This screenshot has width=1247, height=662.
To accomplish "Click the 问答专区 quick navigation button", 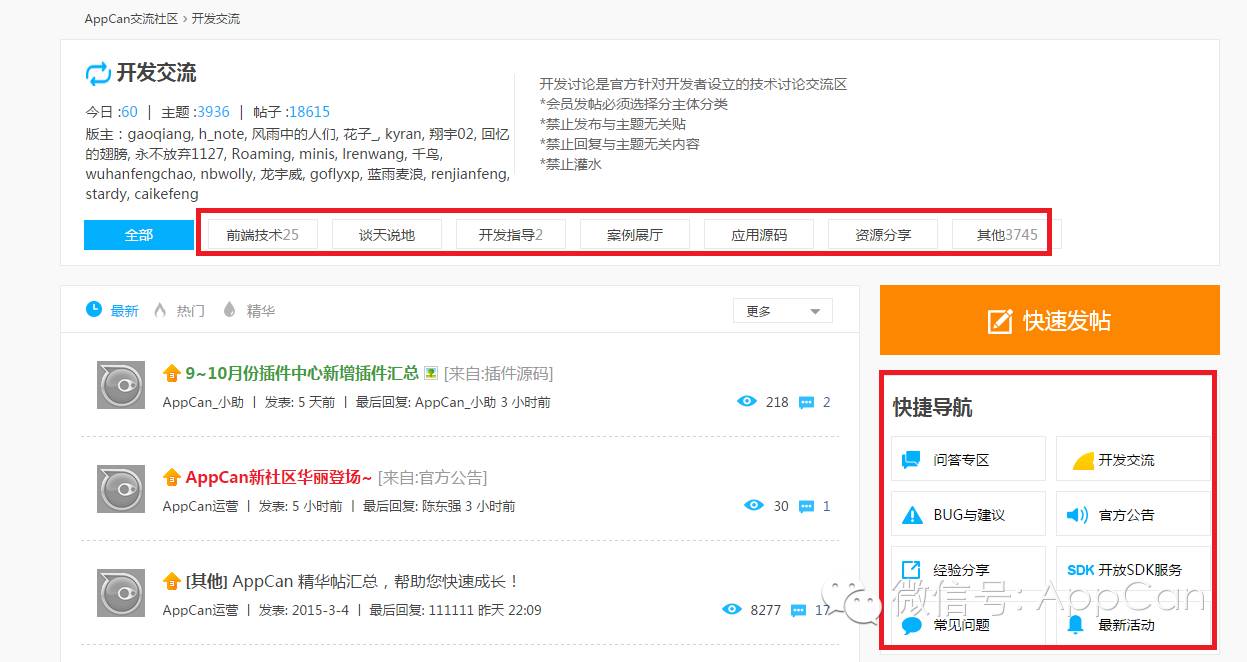I will coord(969,459).
